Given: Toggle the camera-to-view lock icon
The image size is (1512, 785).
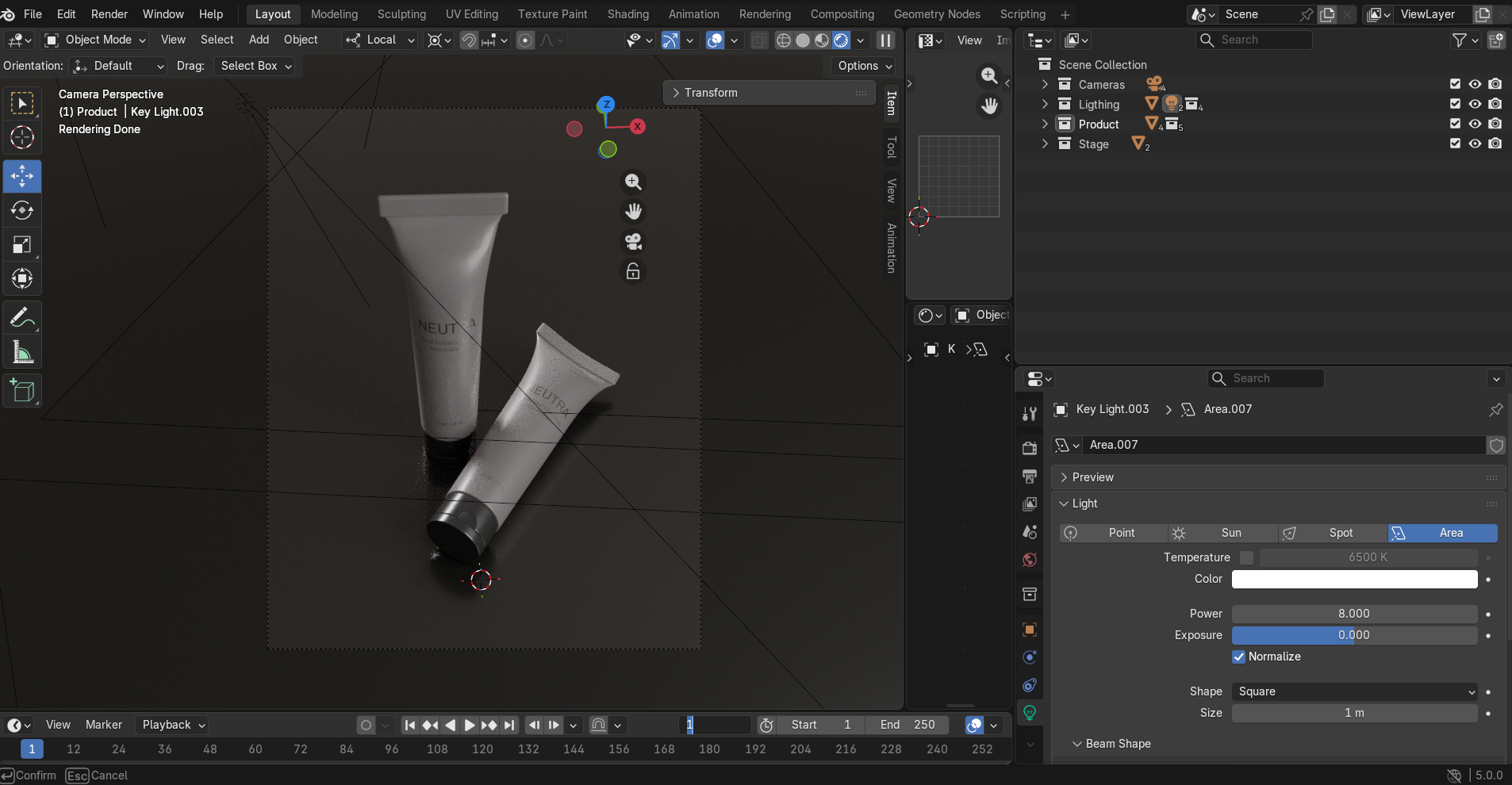Looking at the screenshot, I should tap(633, 272).
